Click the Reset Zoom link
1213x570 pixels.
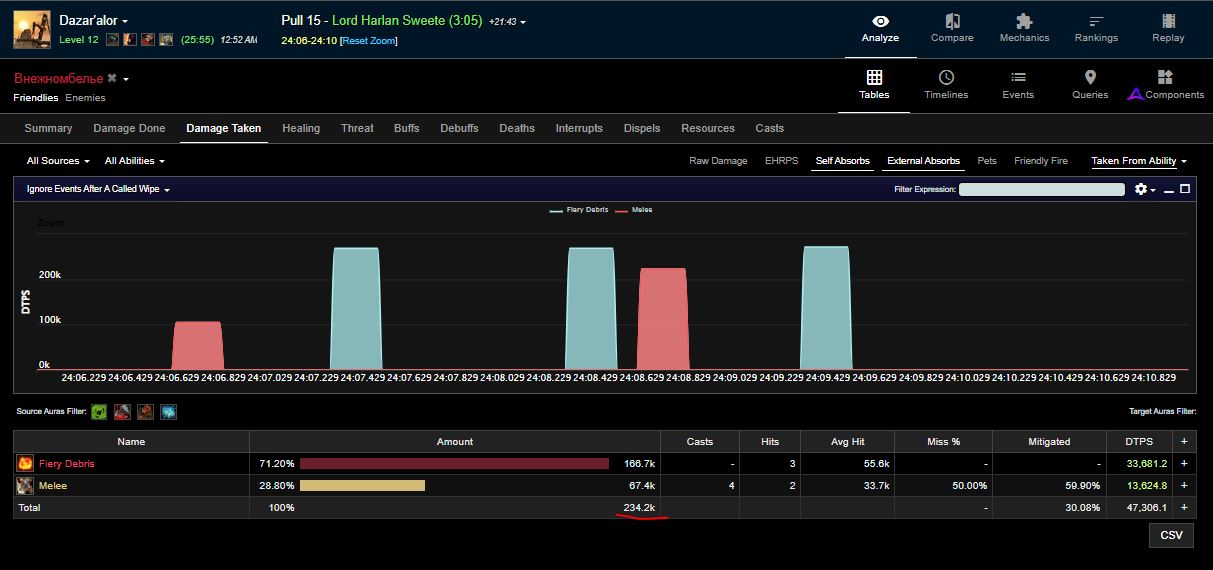click(x=369, y=41)
